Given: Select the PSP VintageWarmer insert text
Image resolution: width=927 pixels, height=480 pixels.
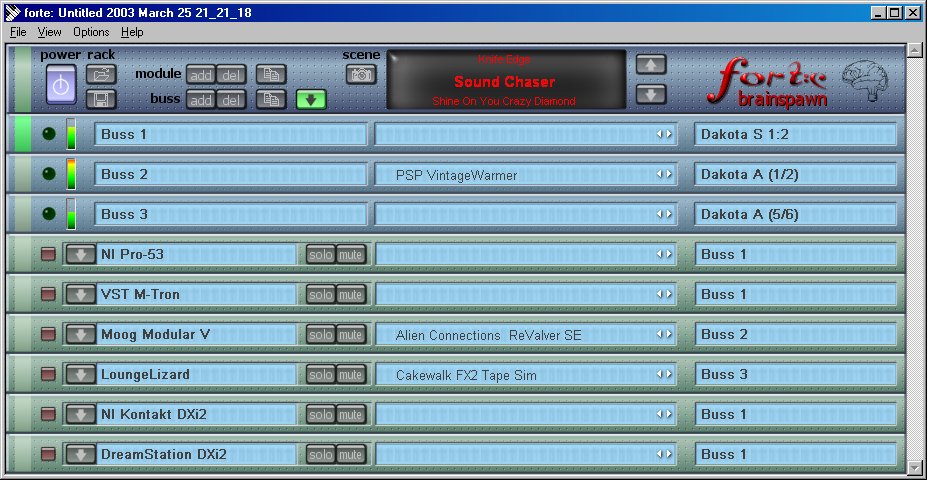Looking at the screenshot, I should 456,176.
